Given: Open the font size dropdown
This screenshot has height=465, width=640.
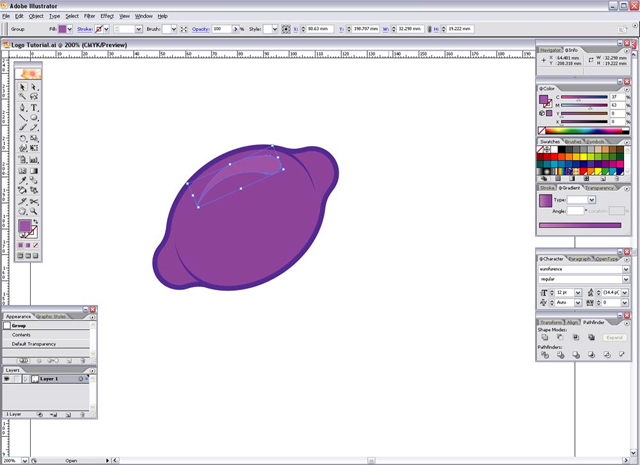Looking at the screenshot, I should coord(578,293).
